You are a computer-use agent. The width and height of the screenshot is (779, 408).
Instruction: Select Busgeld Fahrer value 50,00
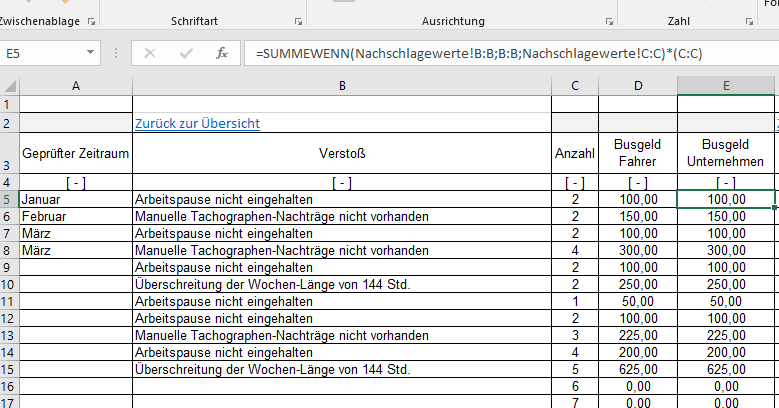click(638, 301)
